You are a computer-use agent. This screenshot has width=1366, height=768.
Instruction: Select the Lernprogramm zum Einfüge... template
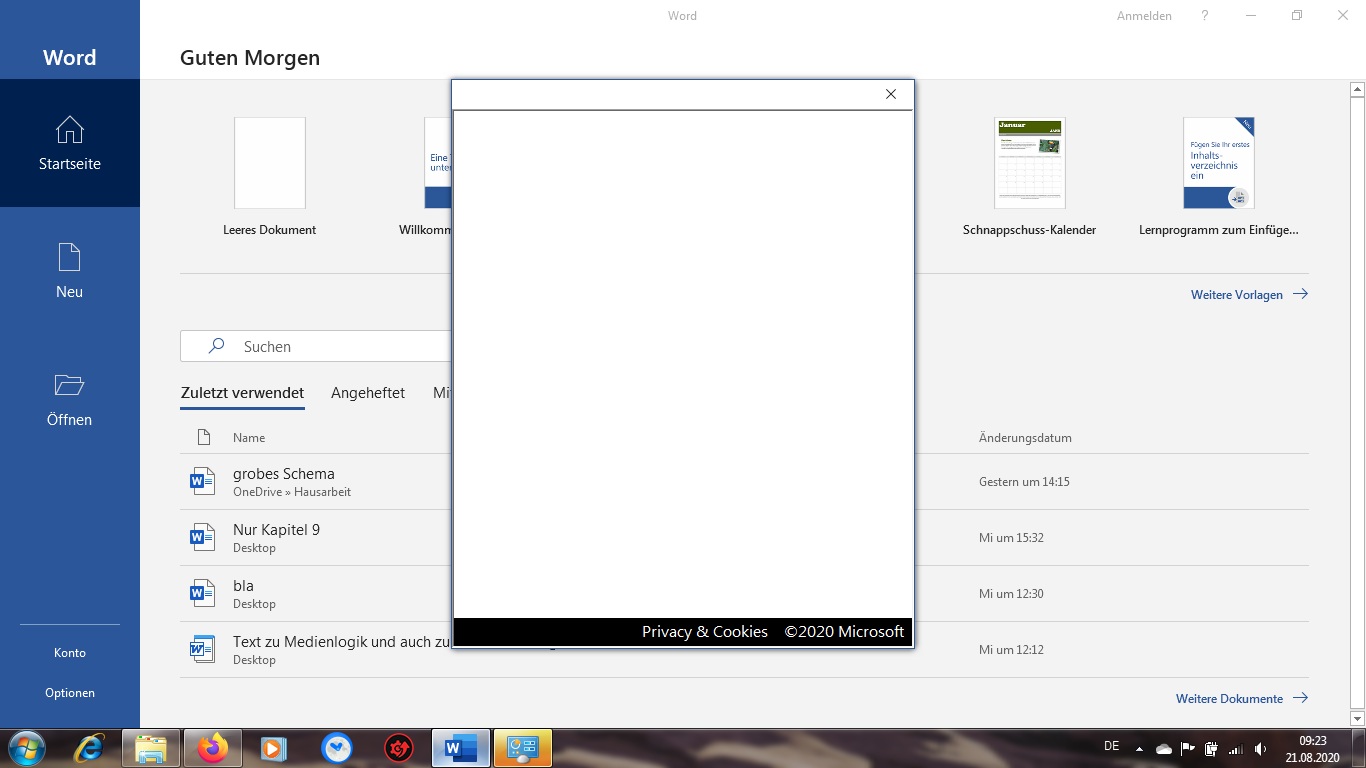[x=1219, y=163]
